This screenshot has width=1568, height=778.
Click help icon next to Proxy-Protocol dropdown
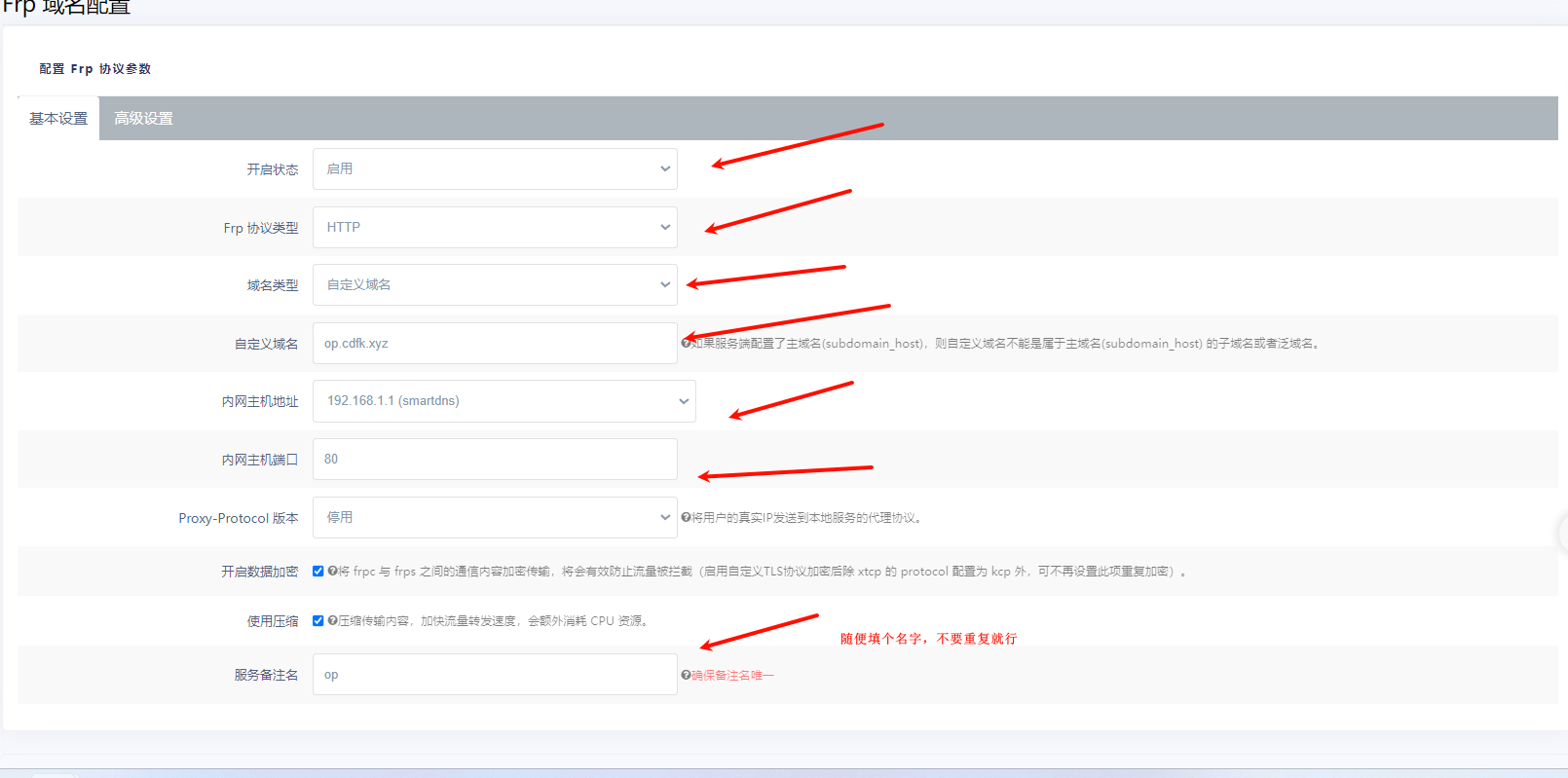pos(686,518)
